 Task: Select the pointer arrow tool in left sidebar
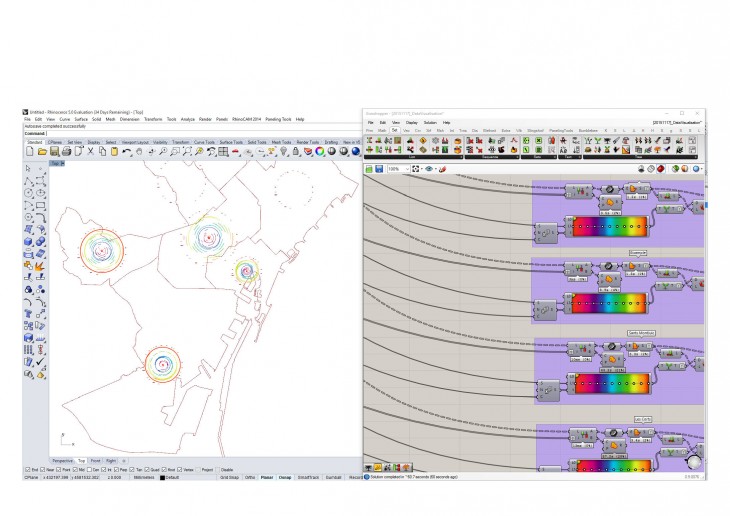click(27, 167)
